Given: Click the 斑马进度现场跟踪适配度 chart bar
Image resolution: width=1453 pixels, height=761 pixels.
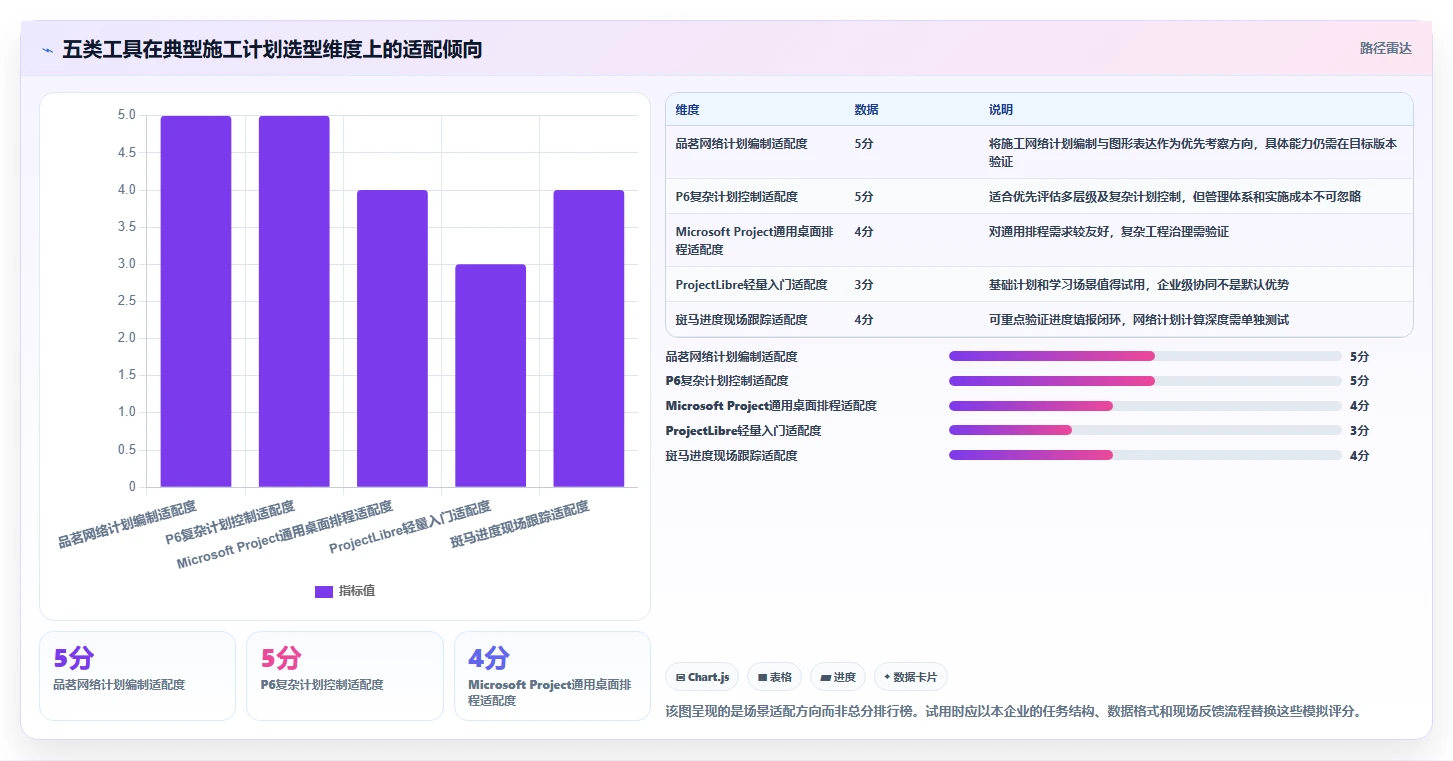Looking at the screenshot, I should coord(588,338).
